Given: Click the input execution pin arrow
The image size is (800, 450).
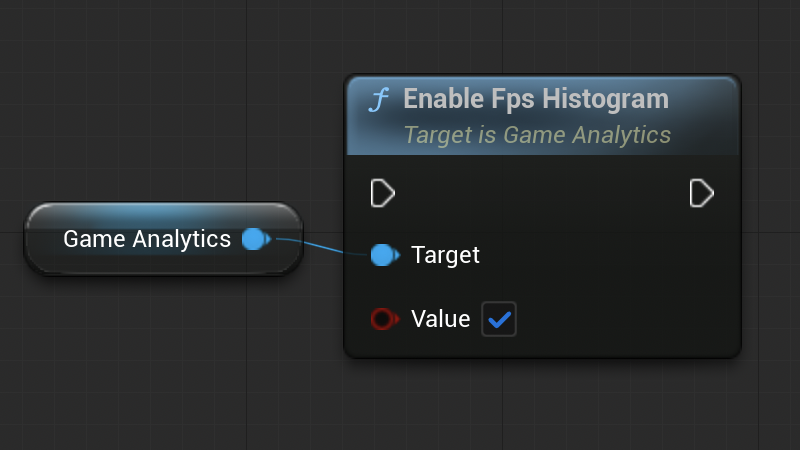Looking at the screenshot, I should 382,193.
